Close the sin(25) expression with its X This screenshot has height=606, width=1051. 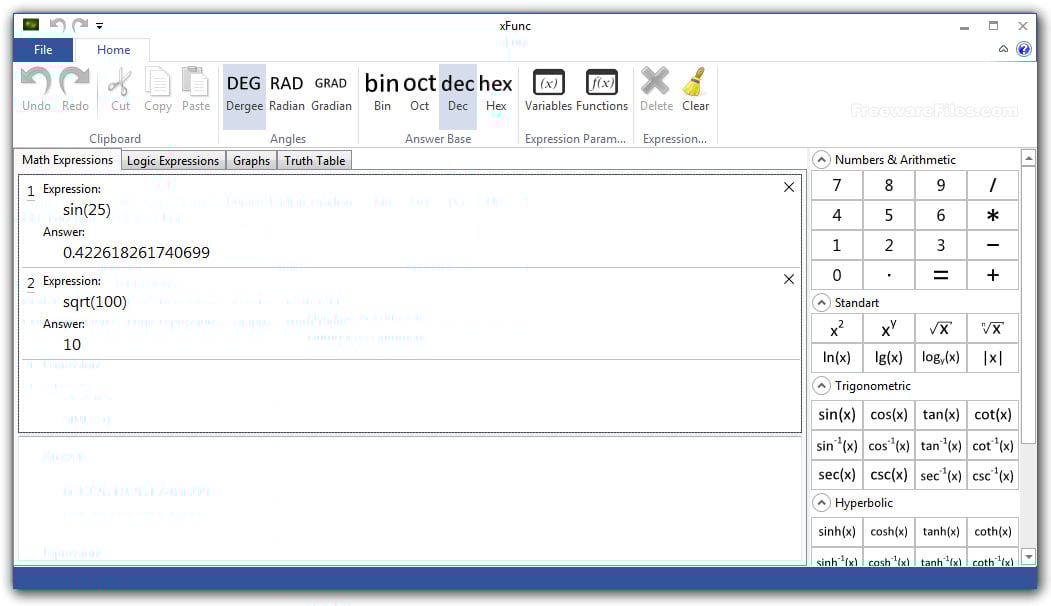pos(789,186)
